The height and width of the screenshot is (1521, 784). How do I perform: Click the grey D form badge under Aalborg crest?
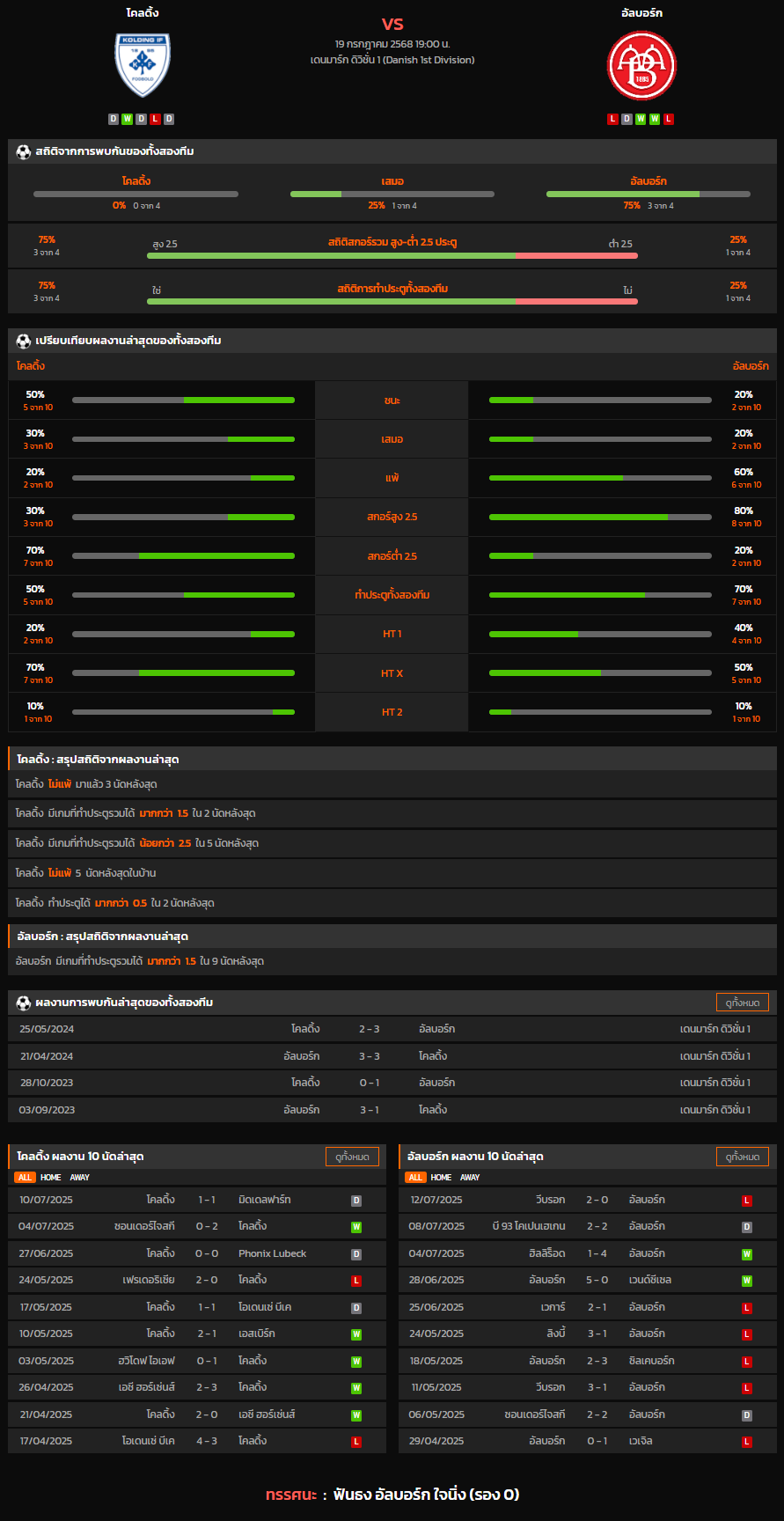point(626,119)
